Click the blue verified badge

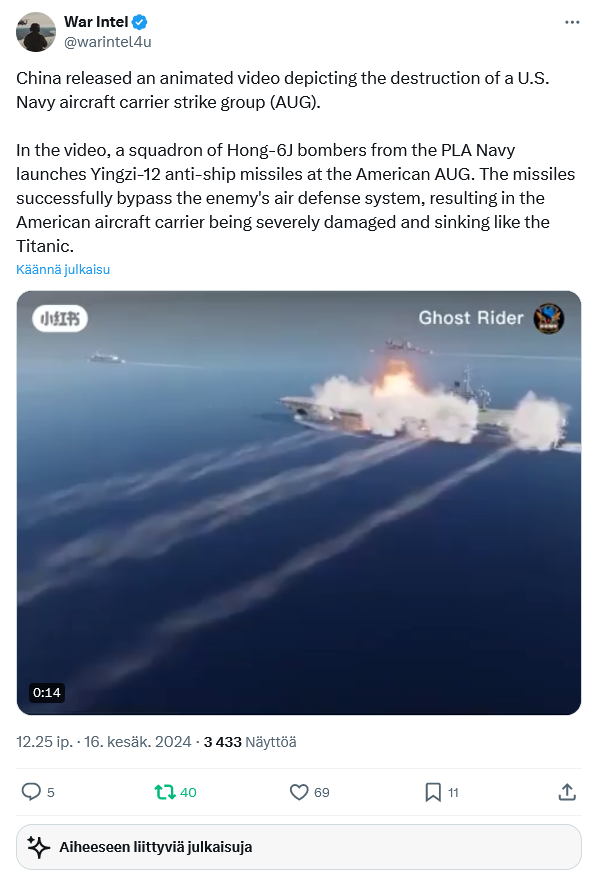tap(139, 22)
